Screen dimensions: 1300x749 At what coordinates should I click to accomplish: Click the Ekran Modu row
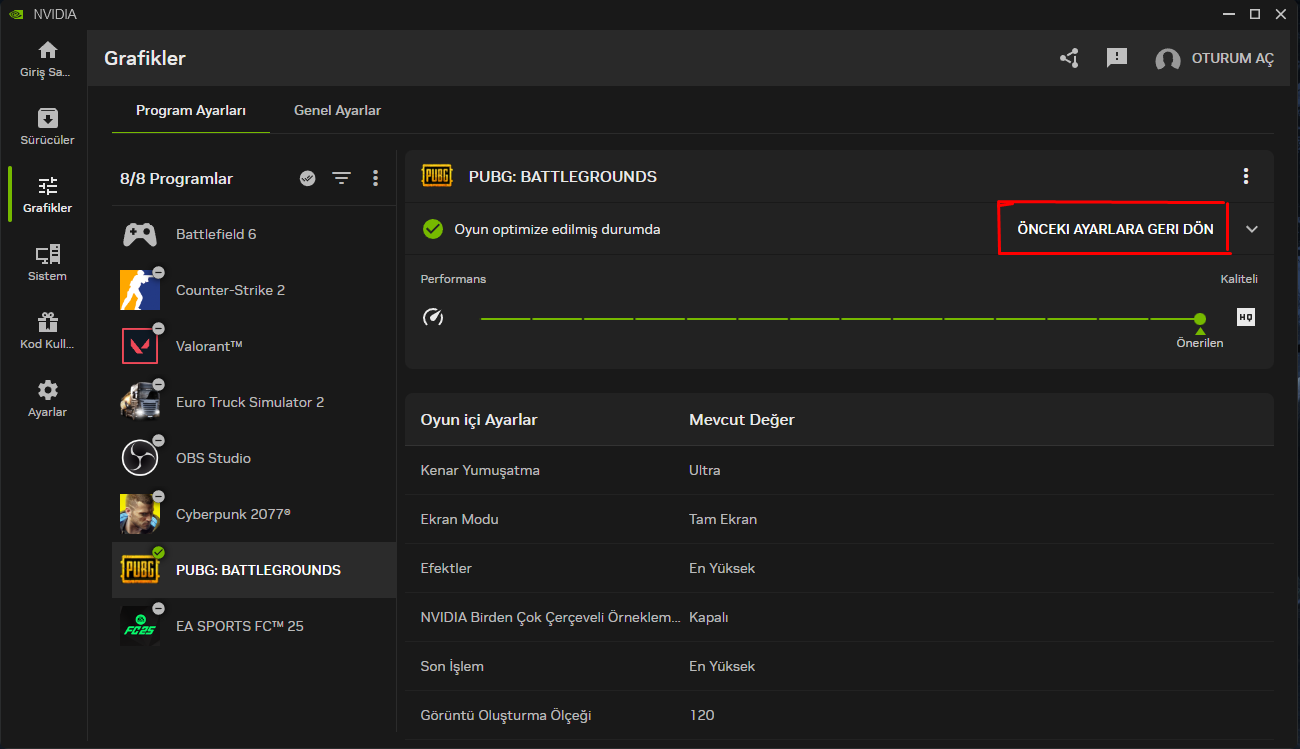[x=839, y=519]
